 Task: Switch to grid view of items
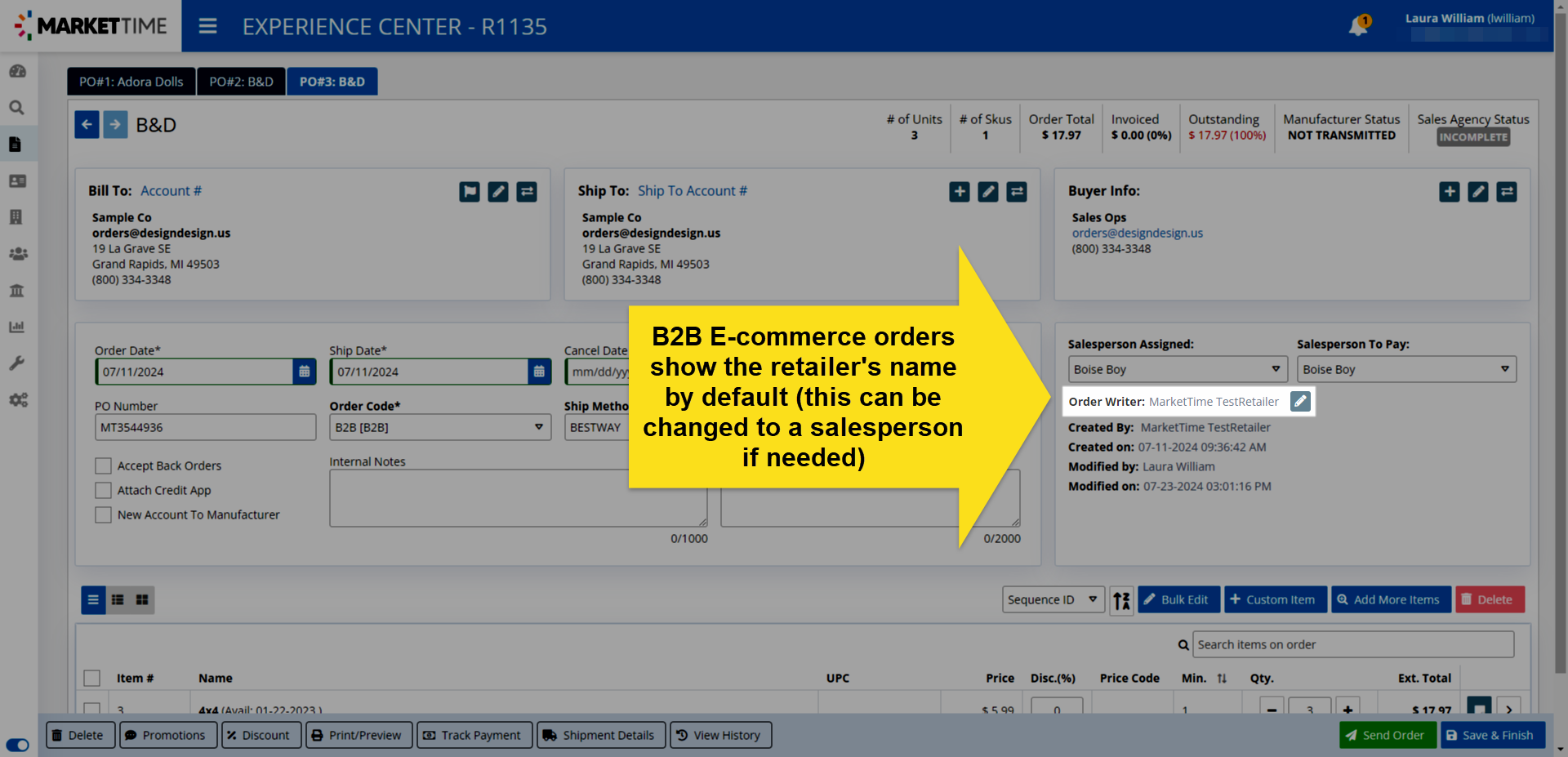142,599
